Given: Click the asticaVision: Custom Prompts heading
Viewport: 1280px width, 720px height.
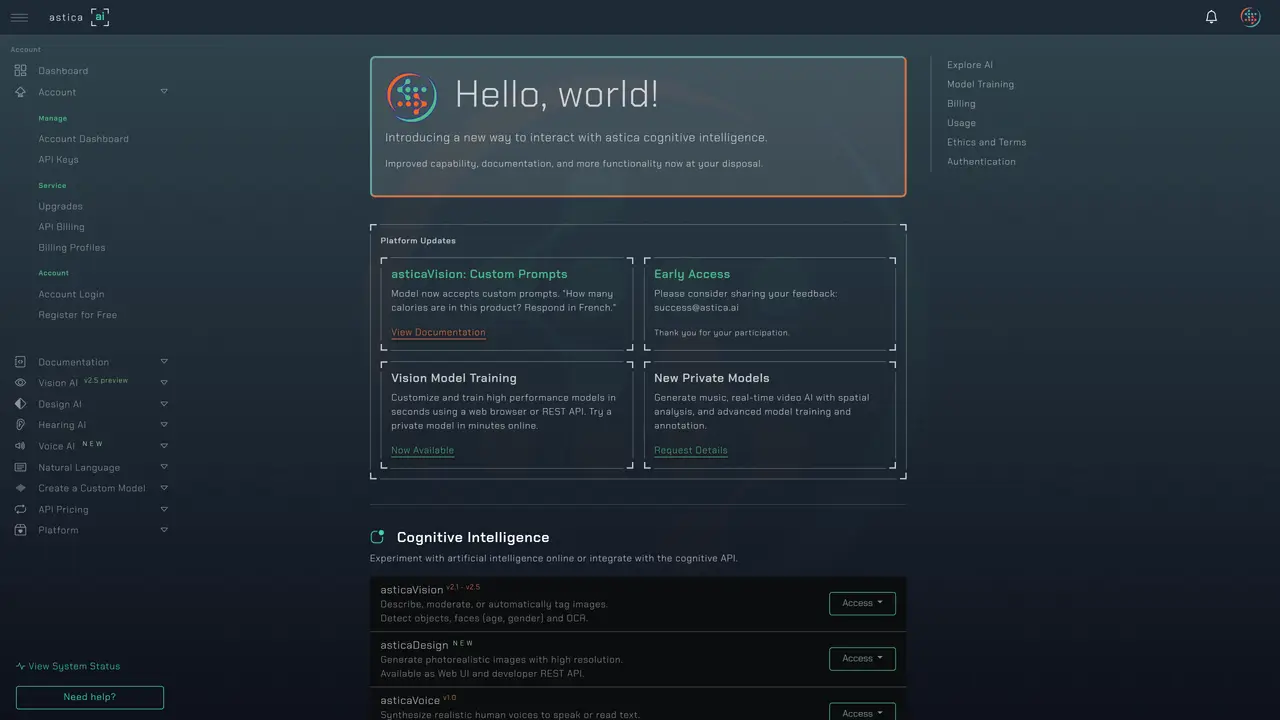Looking at the screenshot, I should coord(479,274).
